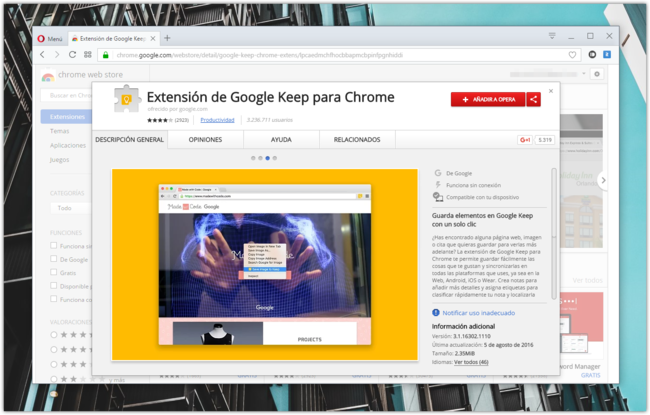Switch to Relacionados tab
Screen dimensions: 650x415
click(x=357, y=140)
